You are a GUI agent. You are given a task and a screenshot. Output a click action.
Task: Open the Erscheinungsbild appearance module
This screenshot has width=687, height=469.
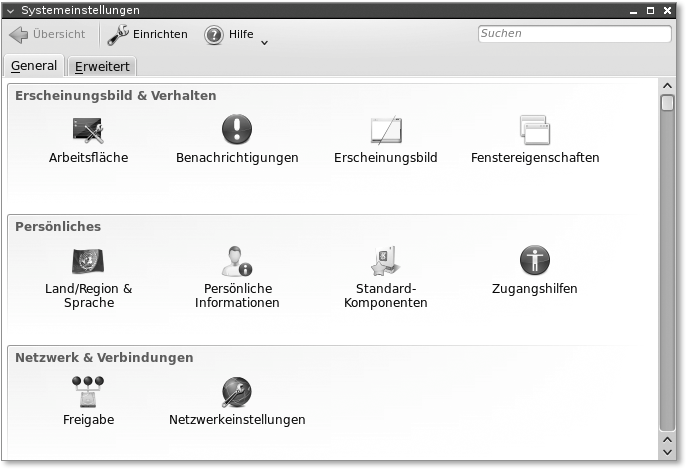coord(385,130)
